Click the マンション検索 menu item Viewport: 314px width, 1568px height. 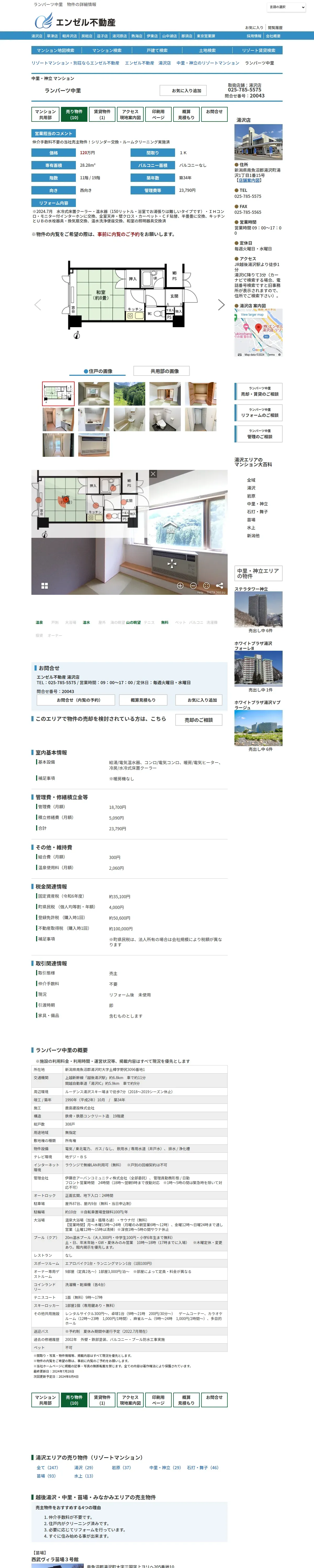107,50
